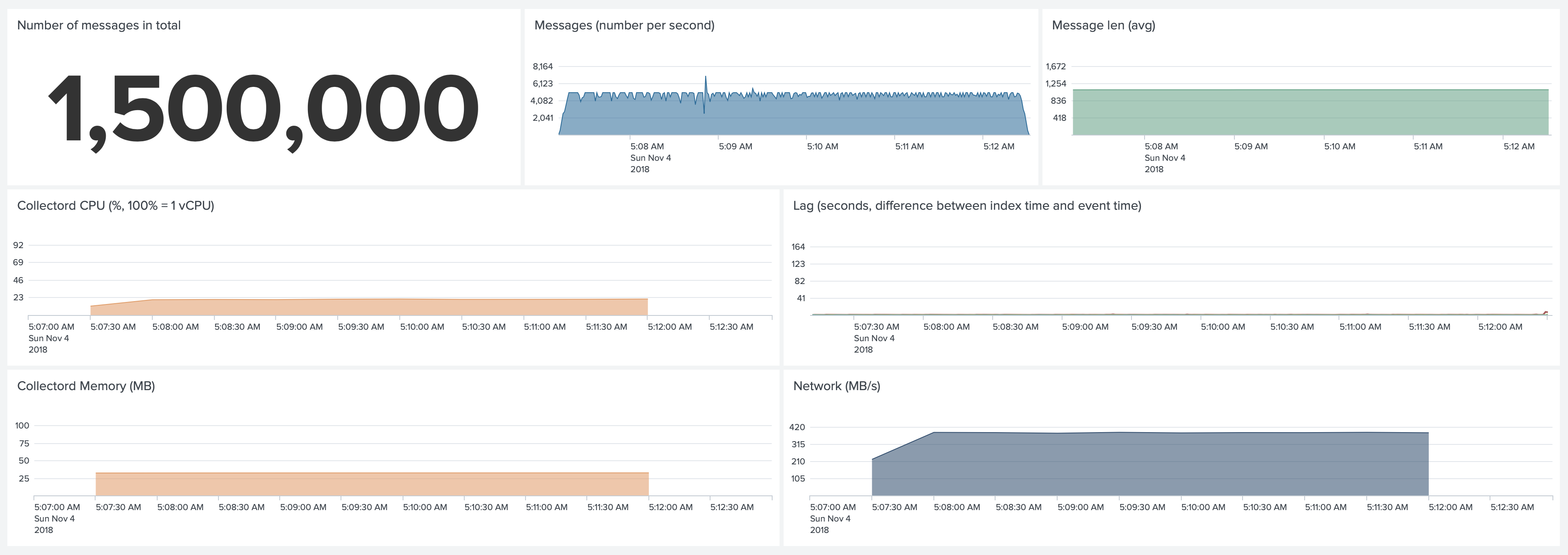Click the orange area in Collectord Memory chart
This screenshot has width=1568, height=555.
click(372, 484)
